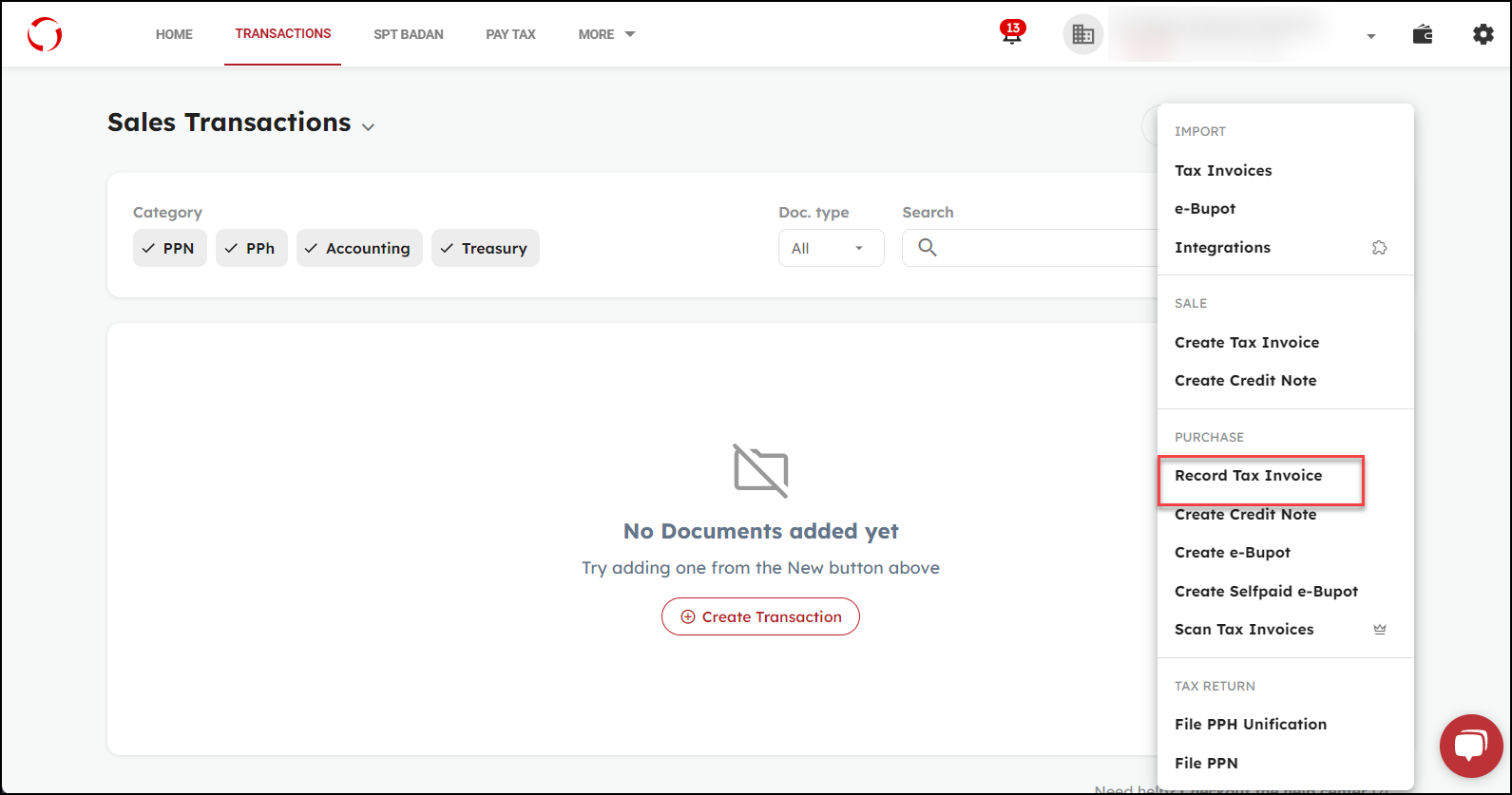Open the wallet icon in top bar
1512x795 pixels.
click(x=1423, y=35)
